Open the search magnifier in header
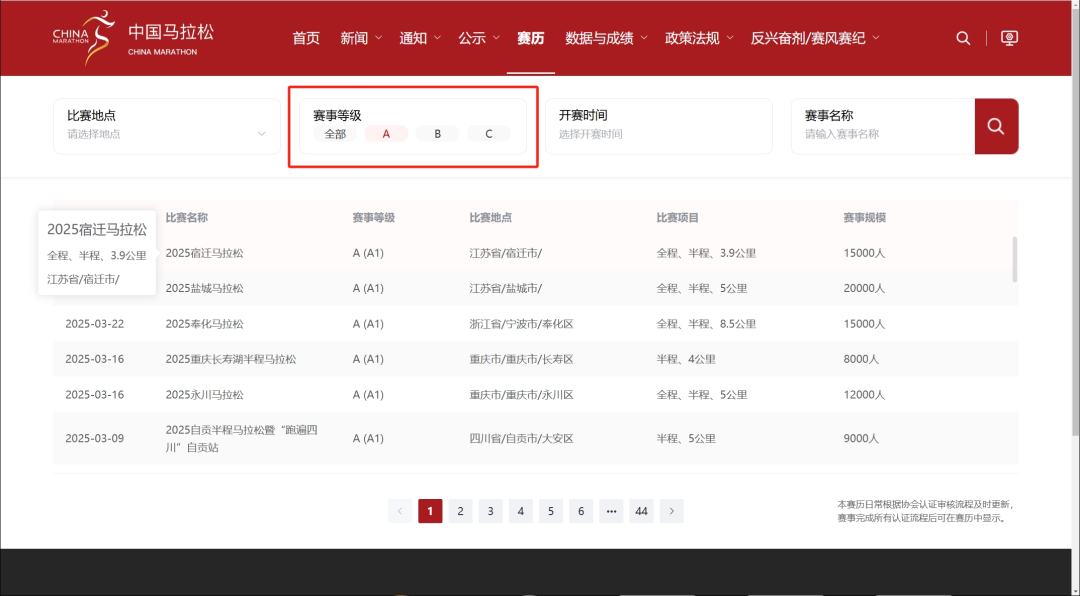Image resolution: width=1080 pixels, height=596 pixels. point(963,39)
